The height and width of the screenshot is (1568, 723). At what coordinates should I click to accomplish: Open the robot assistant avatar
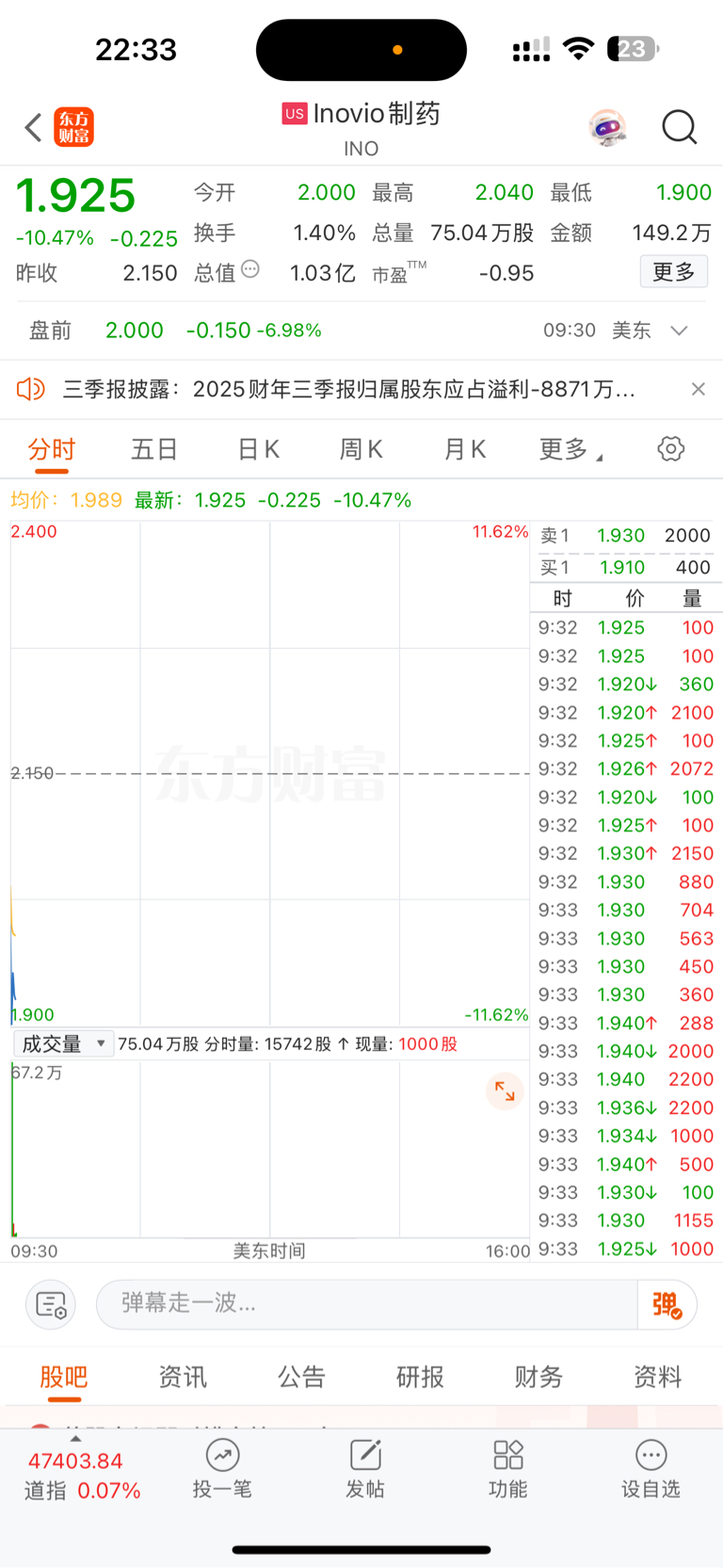click(607, 127)
